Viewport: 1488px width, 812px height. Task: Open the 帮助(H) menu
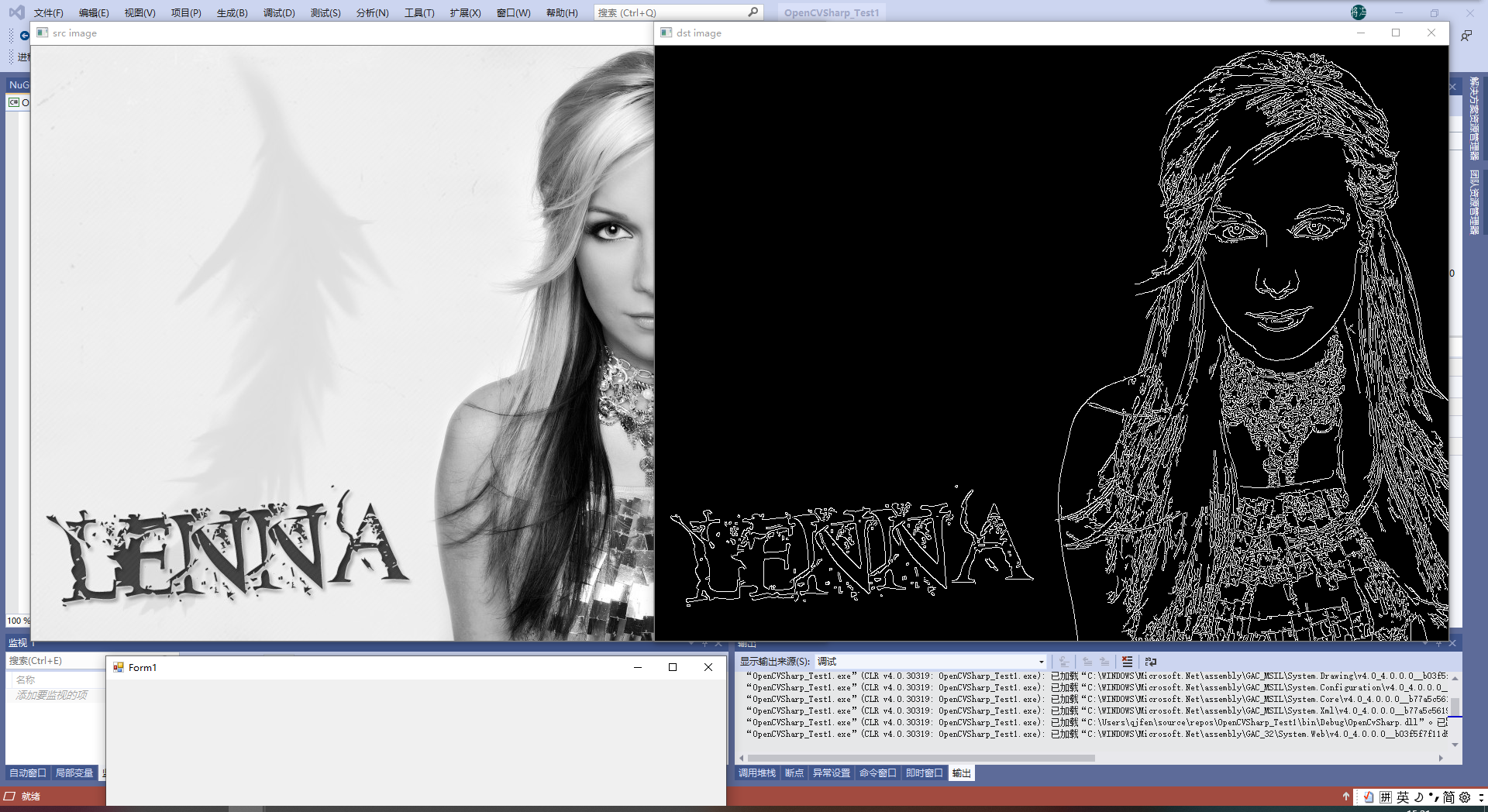pyautogui.click(x=562, y=13)
